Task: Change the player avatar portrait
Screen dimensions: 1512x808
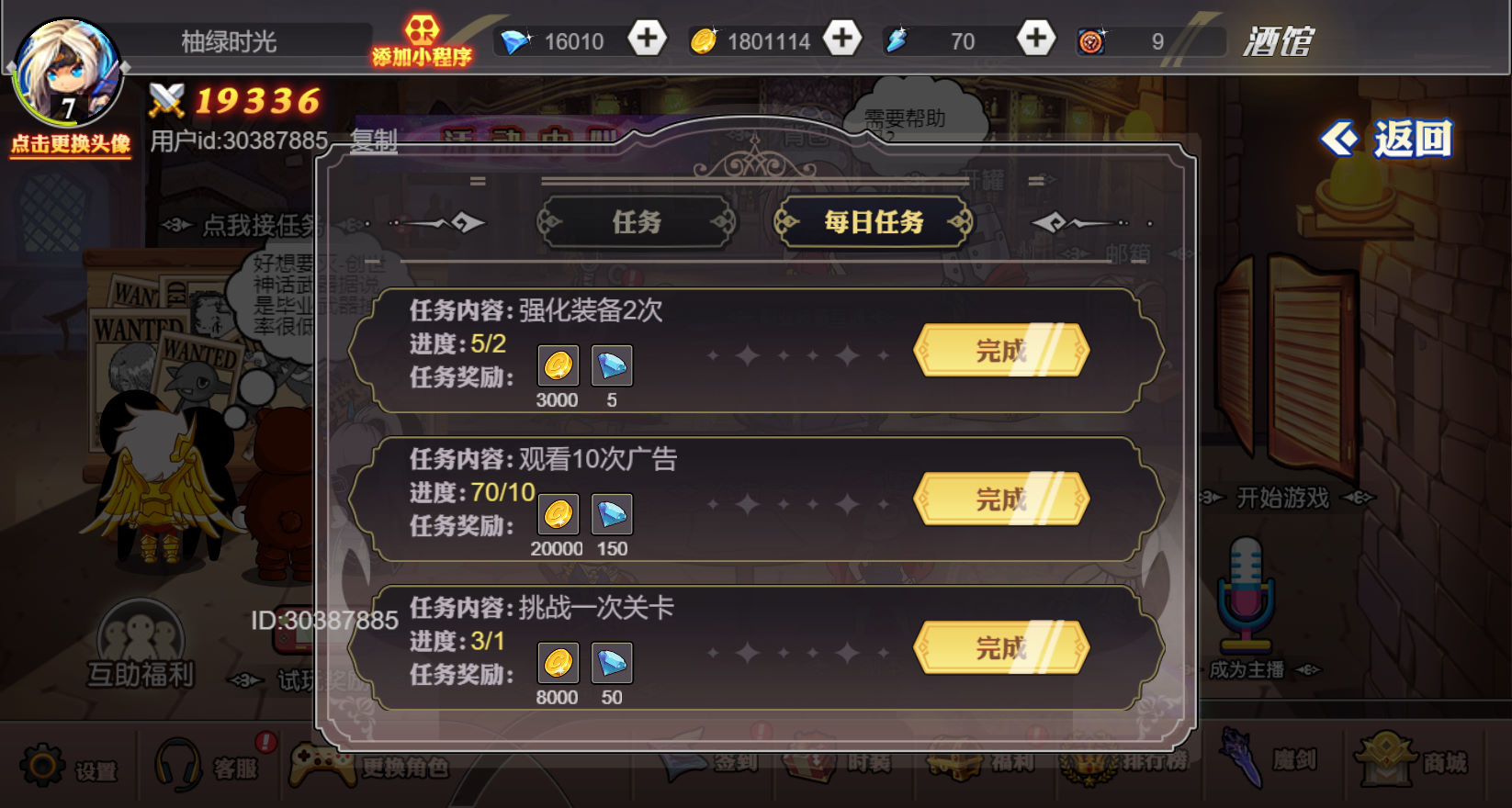Action: tap(66, 75)
